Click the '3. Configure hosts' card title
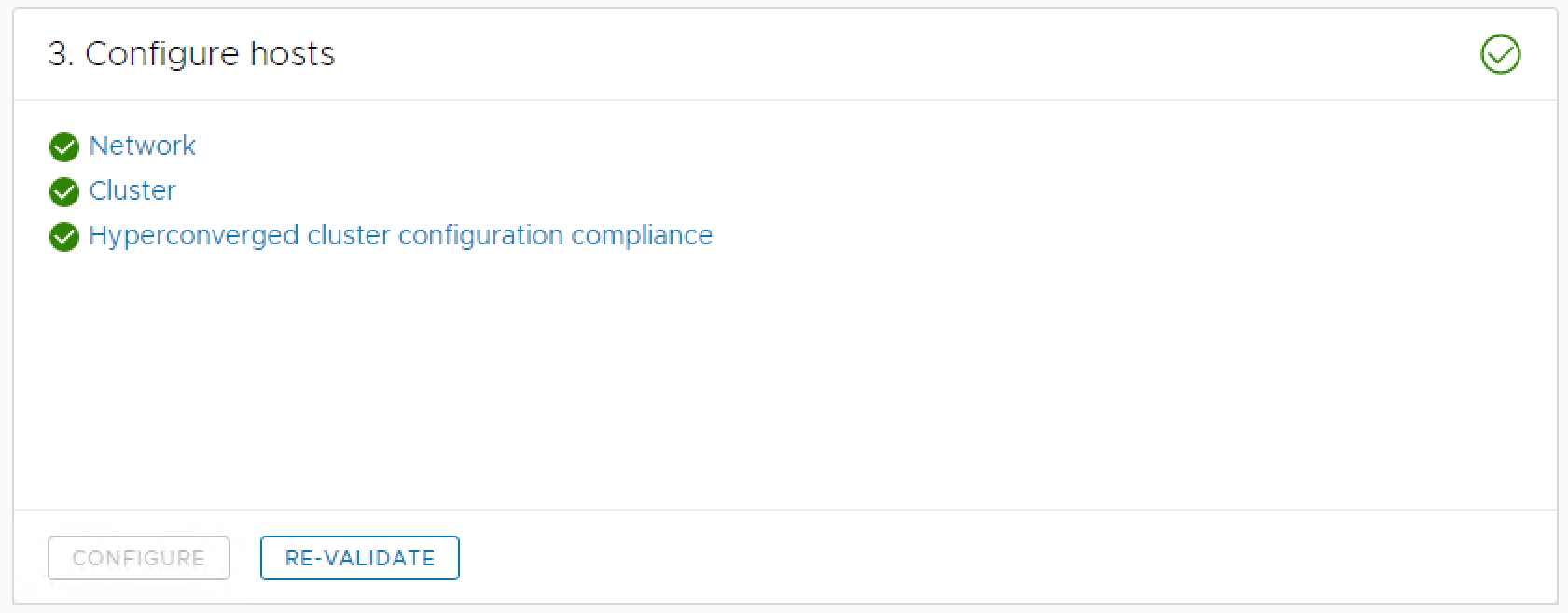This screenshot has height=613, width=1568. (191, 54)
